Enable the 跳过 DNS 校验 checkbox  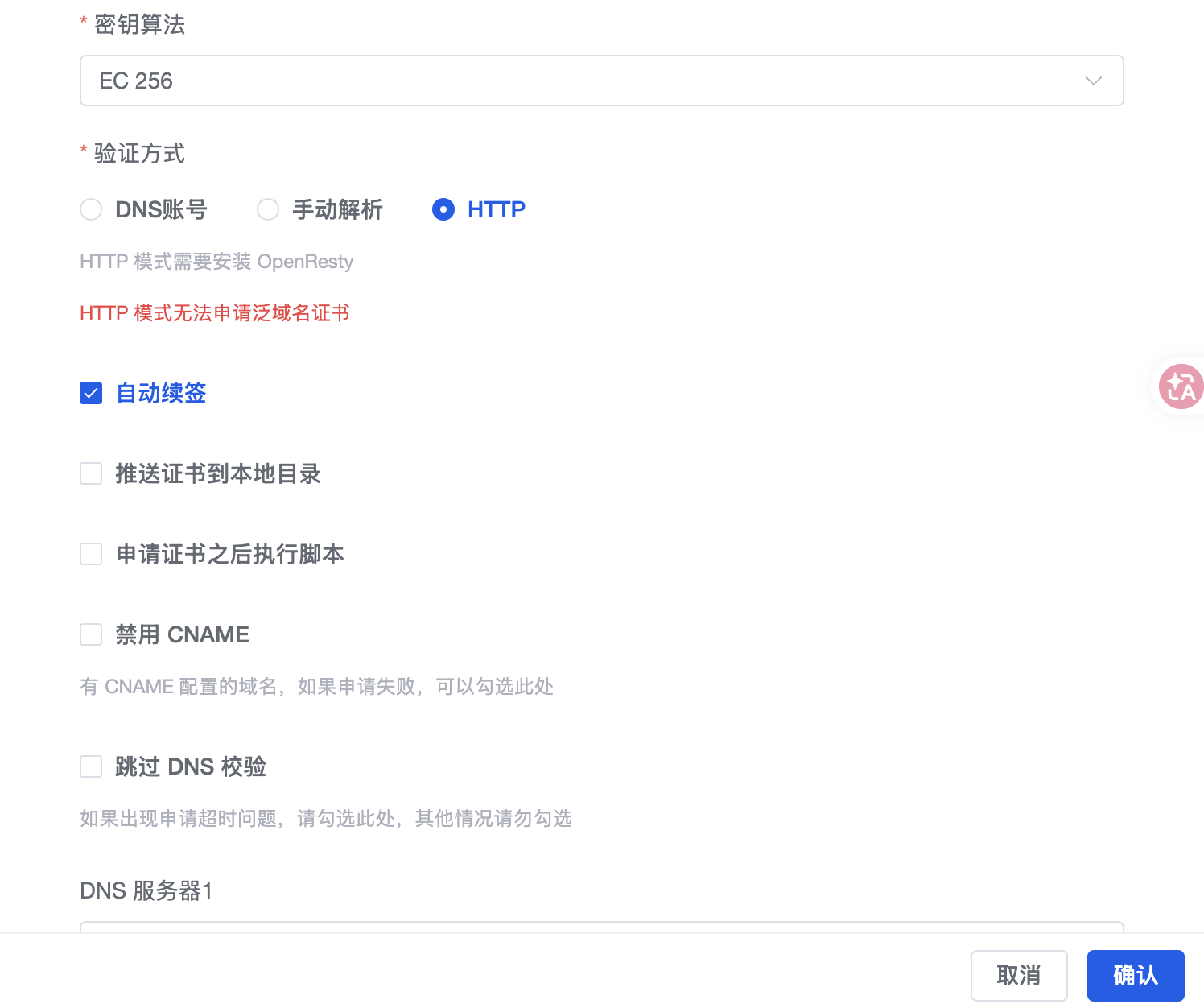tap(91, 766)
